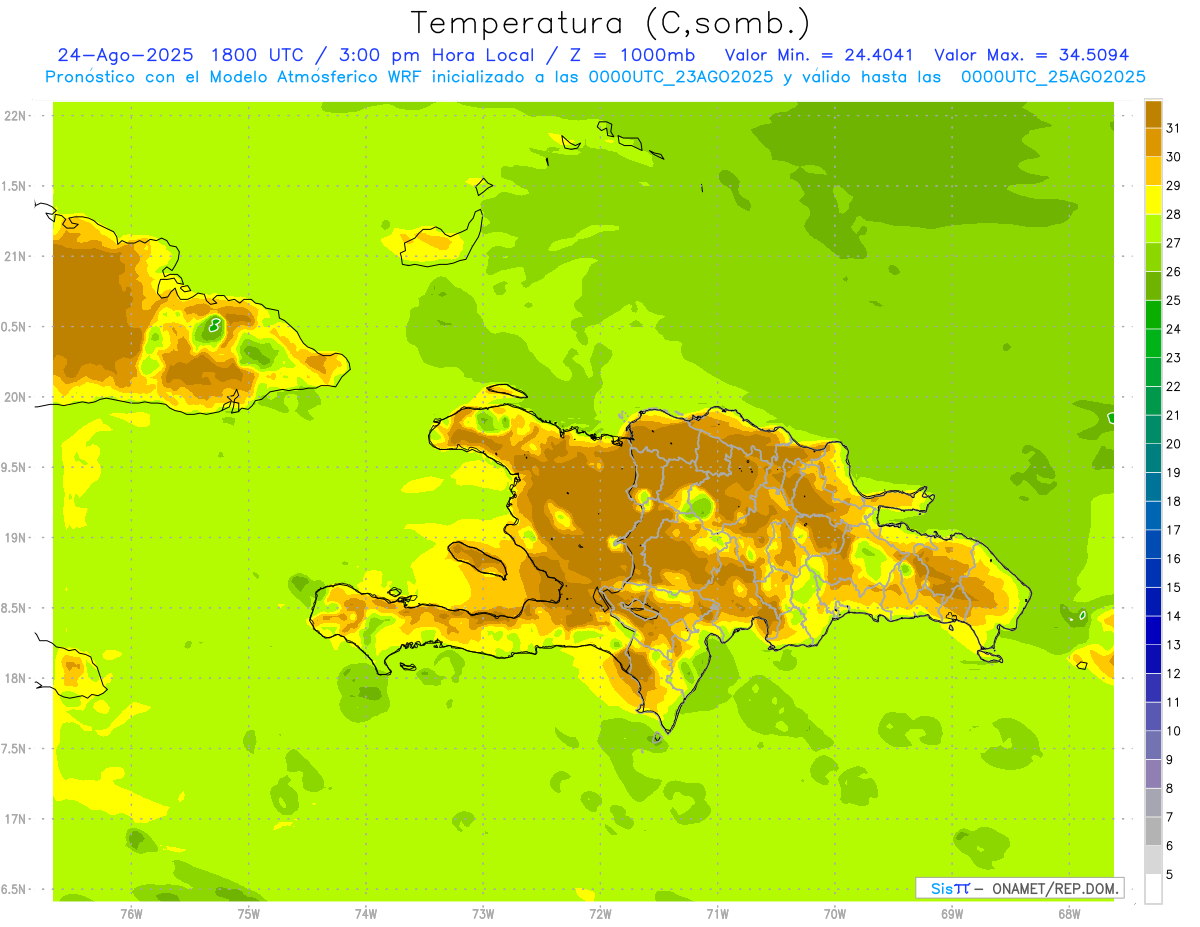Screen dimensions: 1200x927
Task: Click the colorbar label "17"
Action: (1174, 530)
